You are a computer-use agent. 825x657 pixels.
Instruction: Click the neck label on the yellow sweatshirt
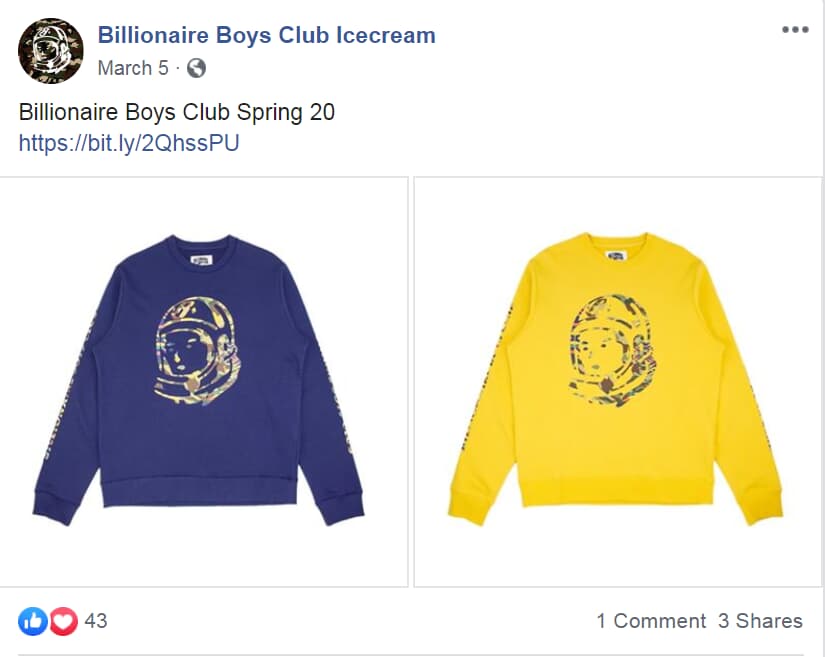pos(616,256)
